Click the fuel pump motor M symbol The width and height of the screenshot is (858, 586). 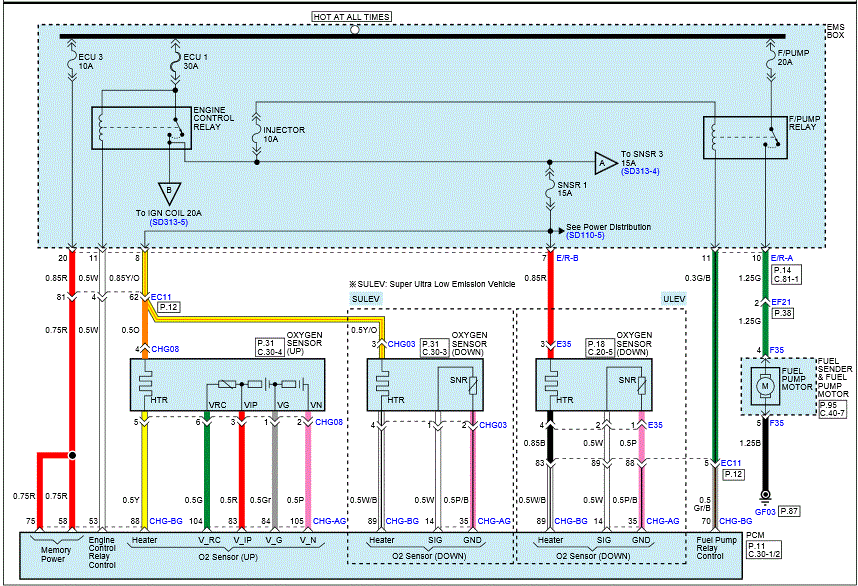(x=765, y=385)
